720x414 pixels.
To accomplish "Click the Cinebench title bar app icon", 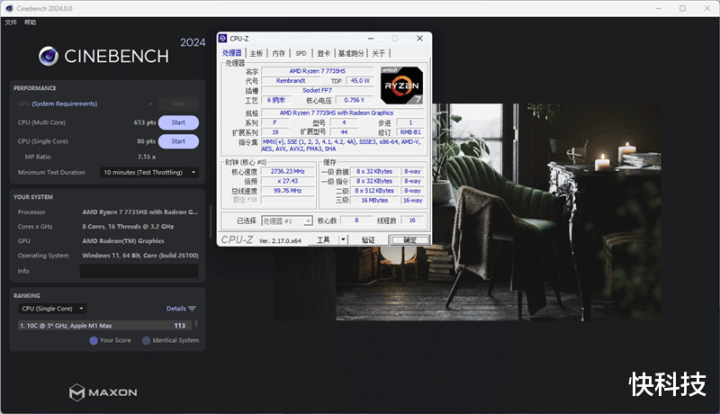I will [9, 8].
